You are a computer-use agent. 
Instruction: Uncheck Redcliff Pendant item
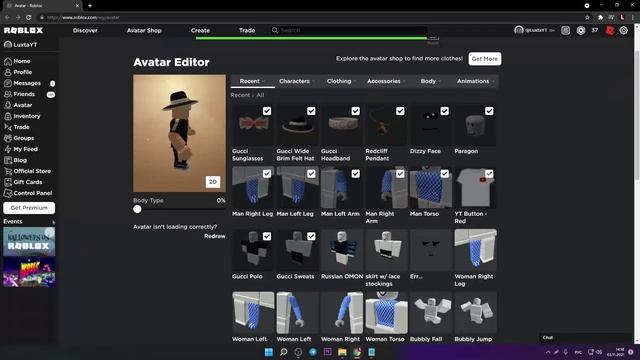400,111
